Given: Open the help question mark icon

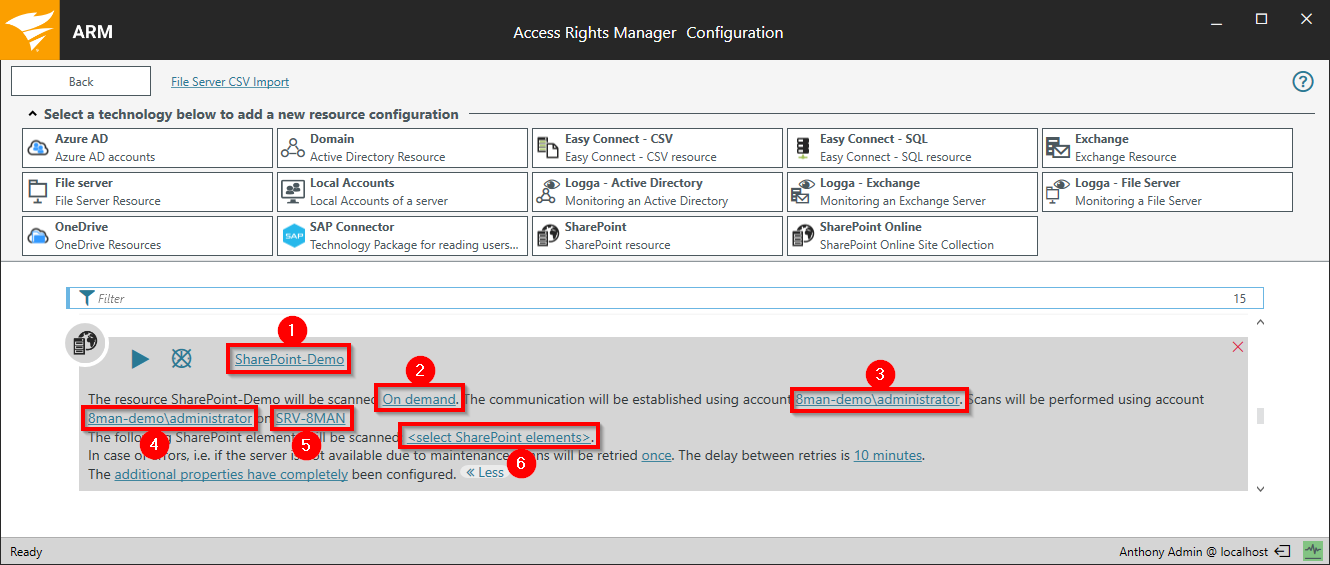Looking at the screenshot, I should point(1302,82).
